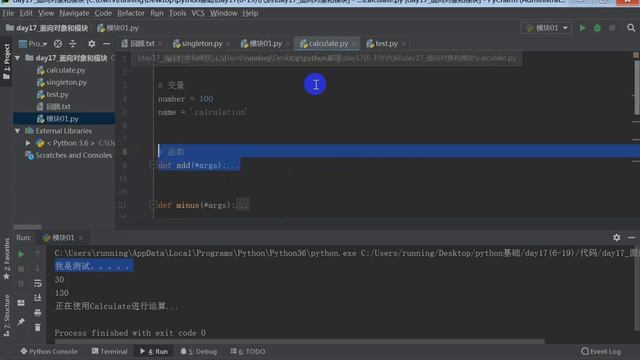This screenshot has width=640, height=360.
Task: Open the Tools menu
Action: [x=177, y=13]
